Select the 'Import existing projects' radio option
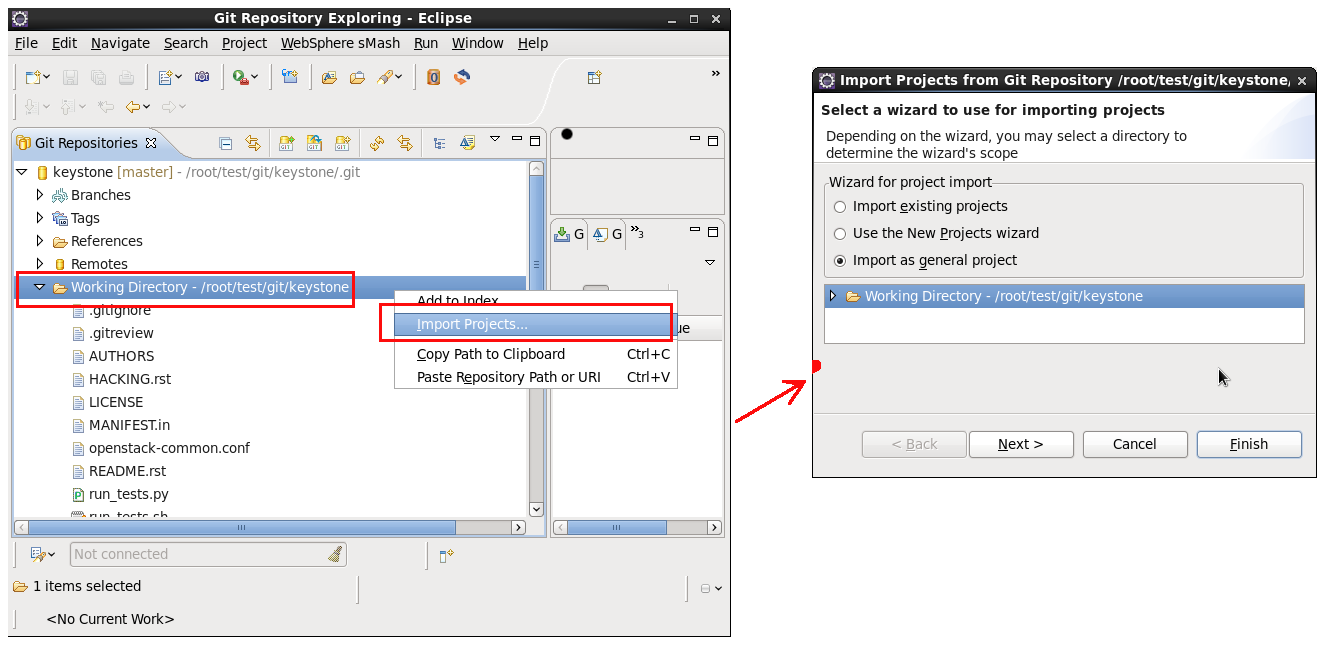The image size is (1326, 650). [840, 207]
